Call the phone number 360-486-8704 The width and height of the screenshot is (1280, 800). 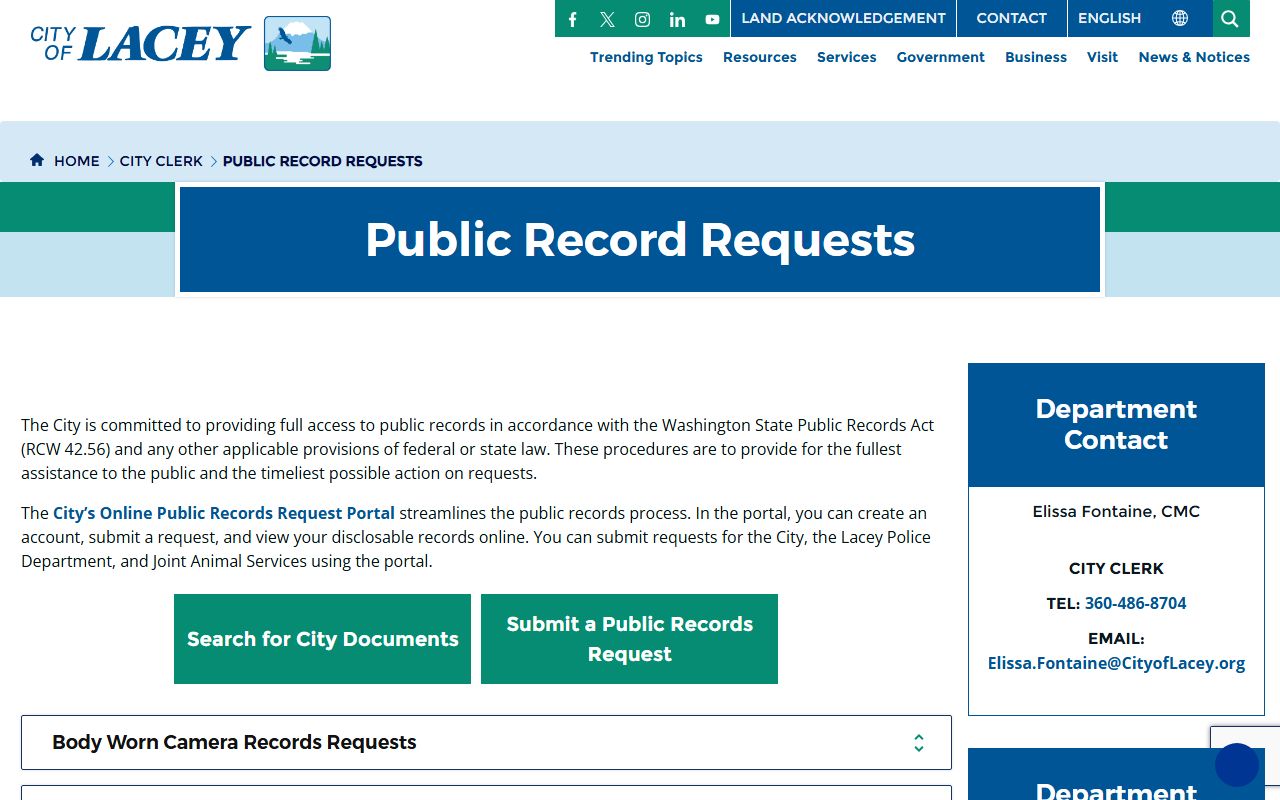(x=1135, y=603)
